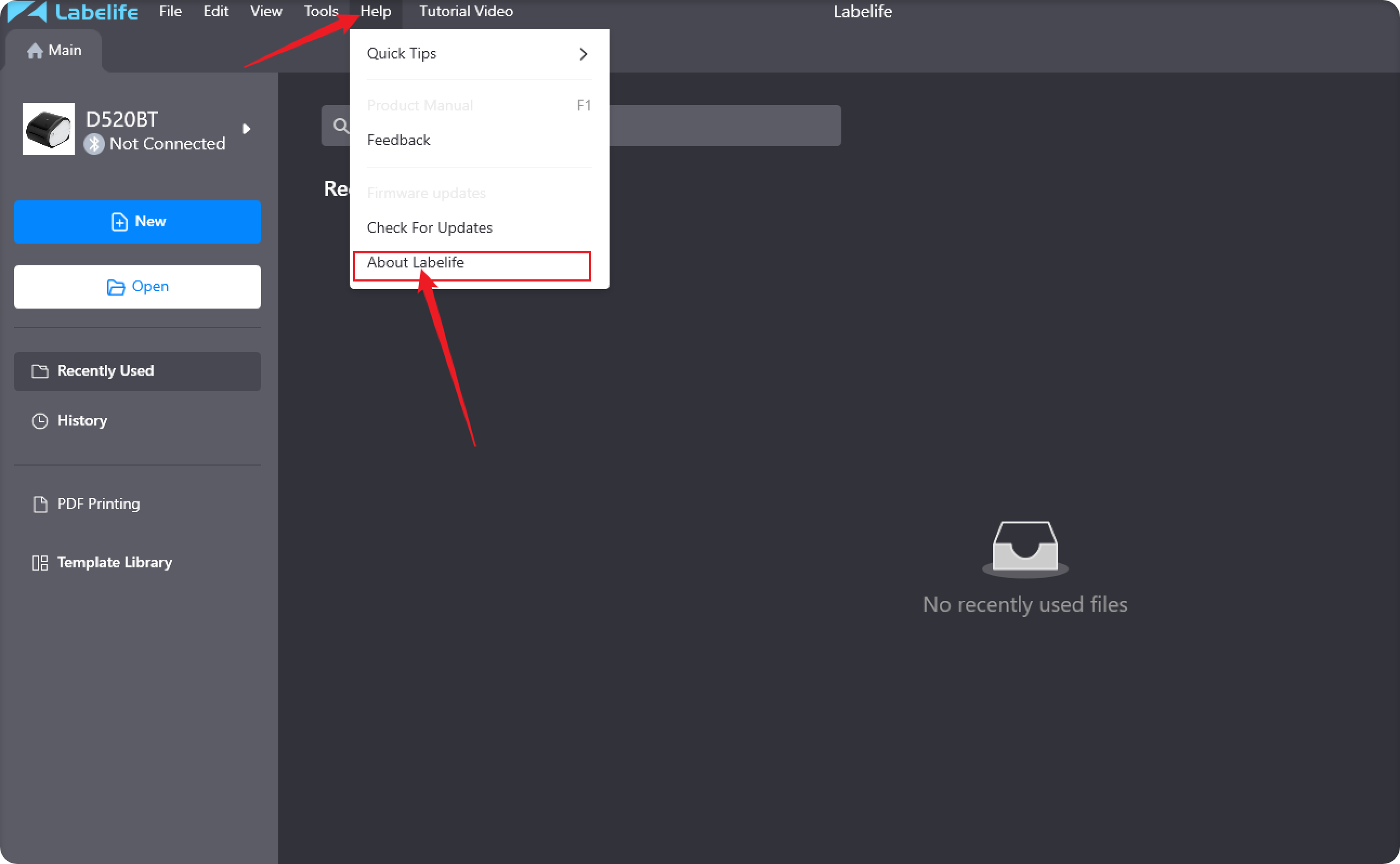This screenshot has width=1400, height=864.
Task: Open the File menu
Action: [x=171, y=11]
